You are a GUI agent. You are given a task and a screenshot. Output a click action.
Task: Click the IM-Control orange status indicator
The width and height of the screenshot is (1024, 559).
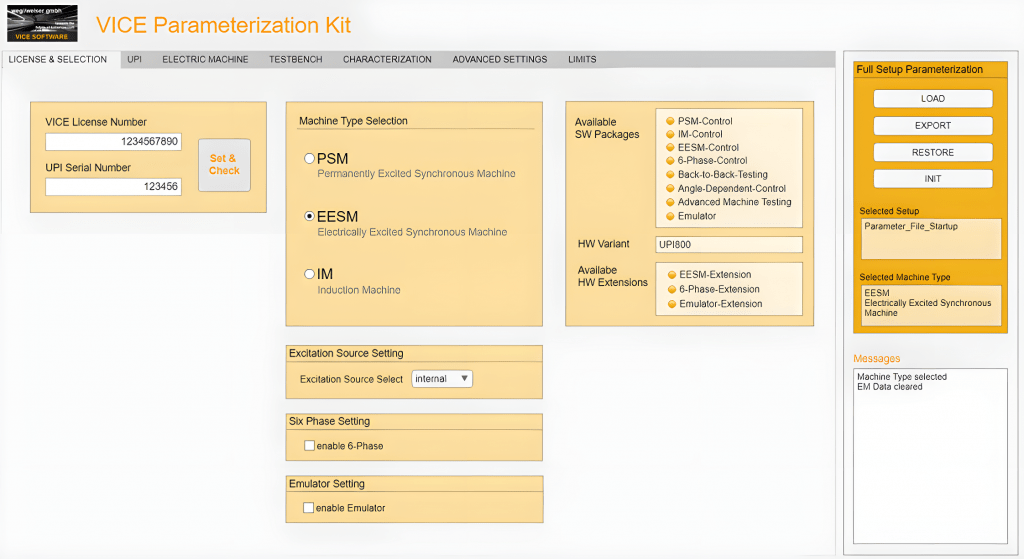pos(670,135)
